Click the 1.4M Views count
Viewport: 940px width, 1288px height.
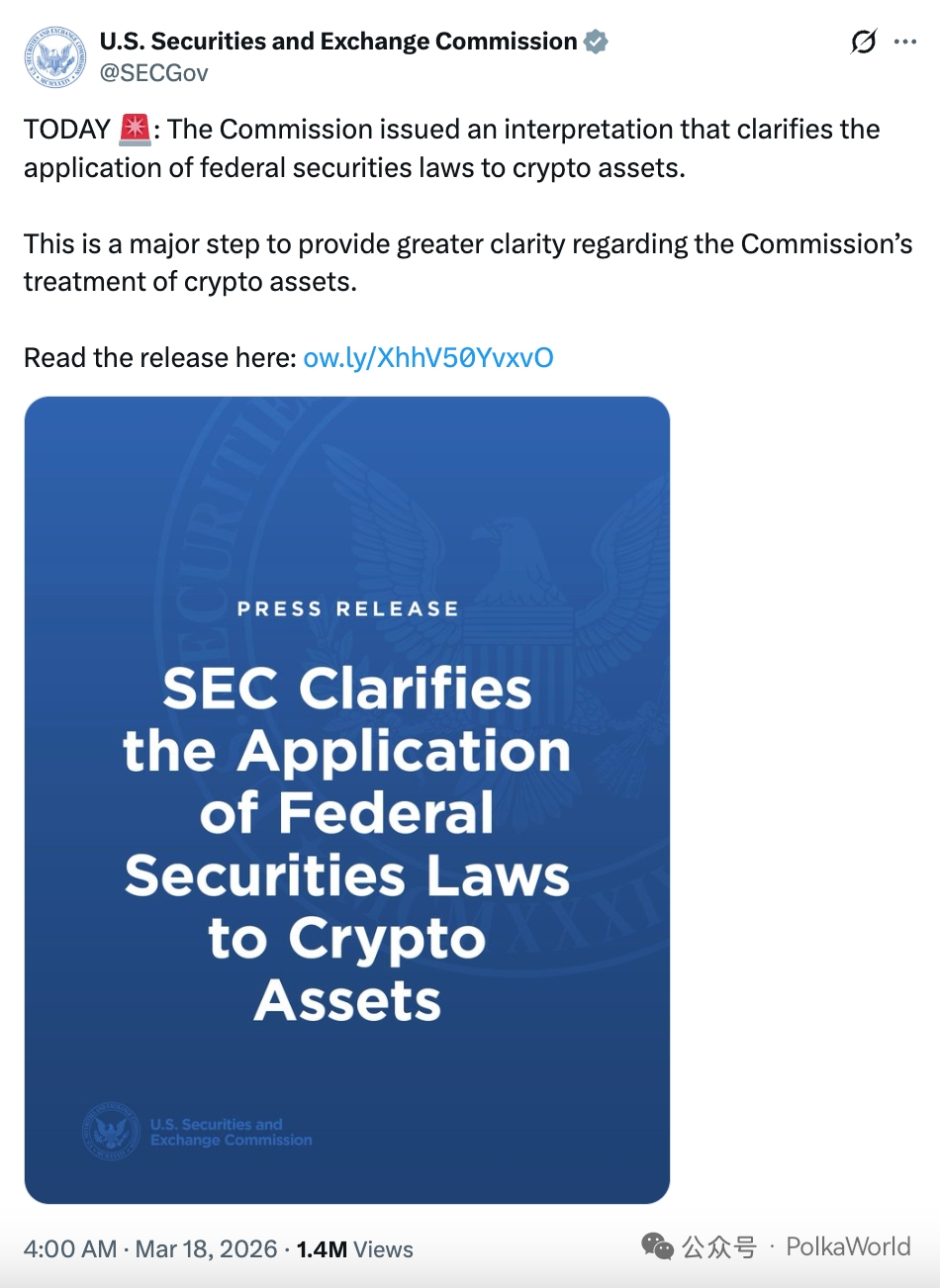click(x=354, y=1249)
